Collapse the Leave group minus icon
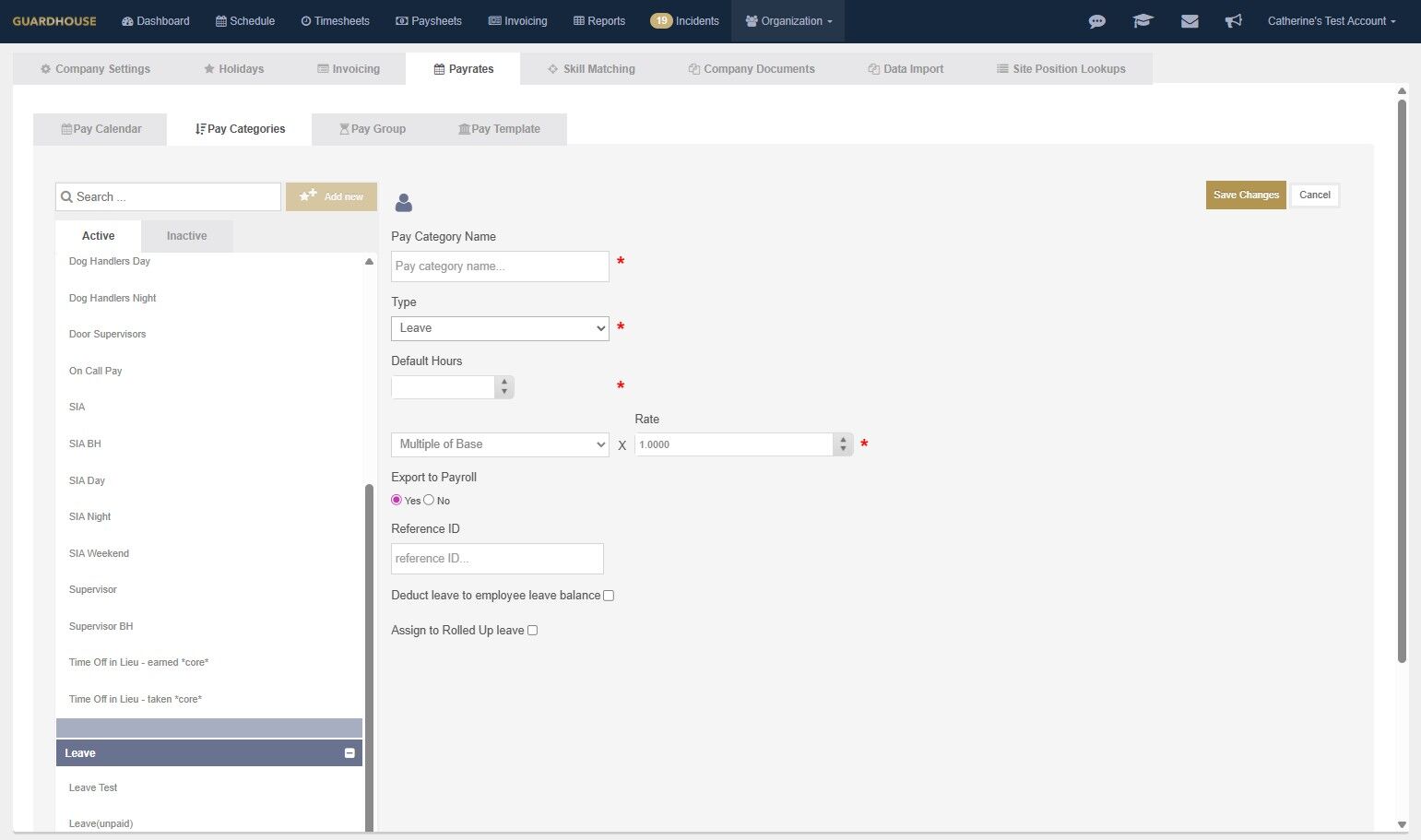 pyautogui.click(x=349, y=753)
